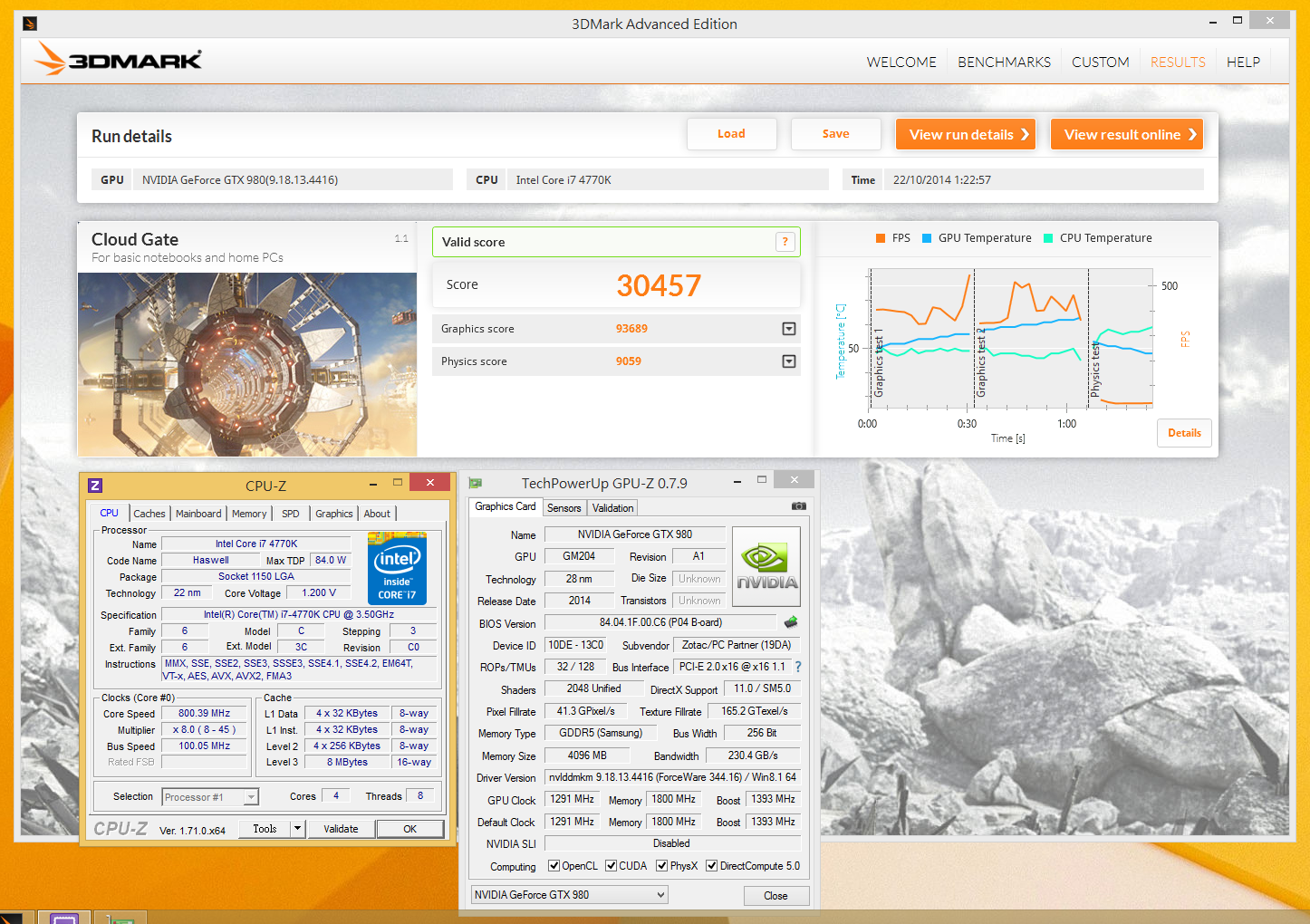Image resolution: width=1310 pixels, height=924 pixels.
Task: Select the CPU tab in CPU-Z
Action: (x=110, y=513)
